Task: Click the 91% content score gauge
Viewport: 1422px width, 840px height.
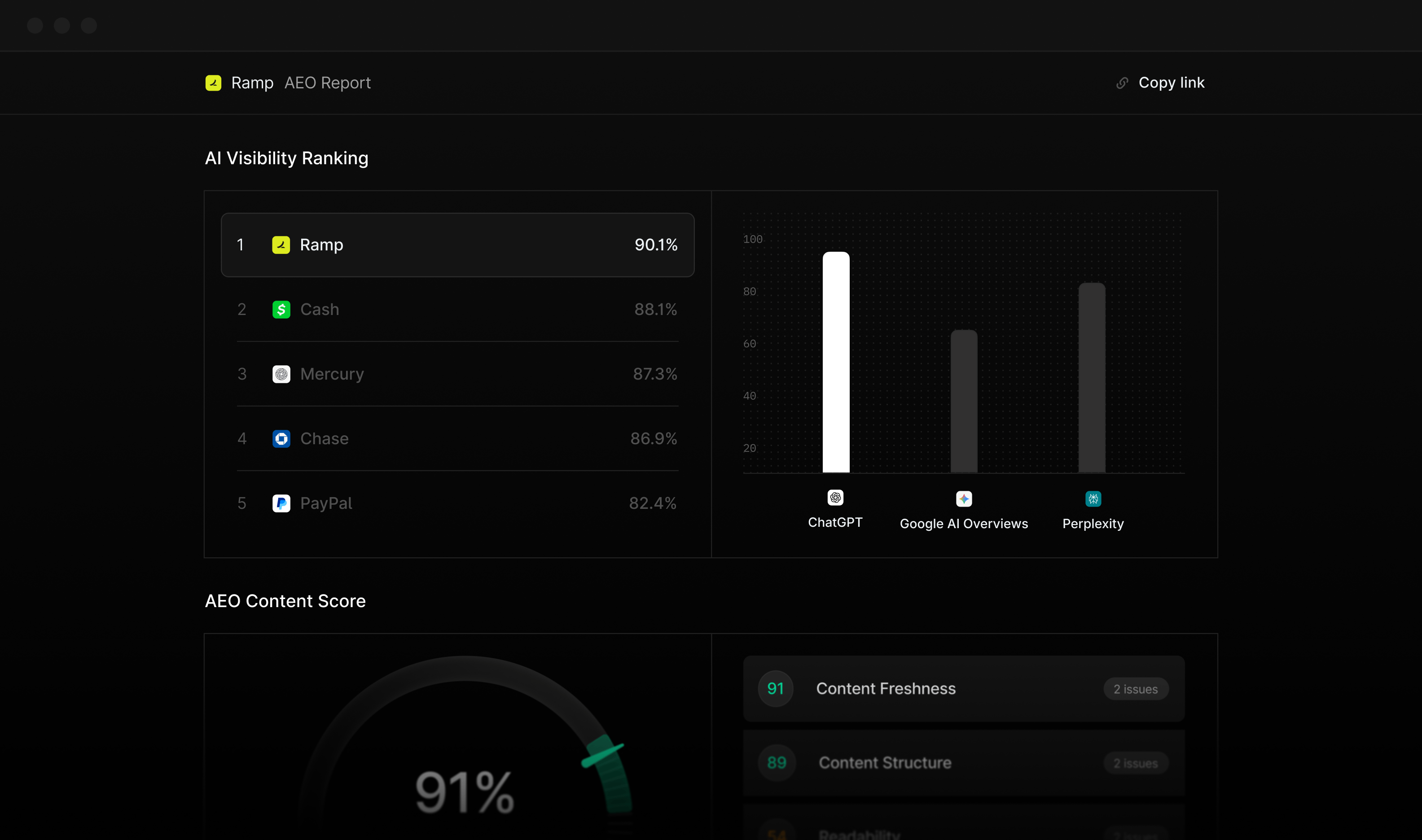Action: [464, 792]
